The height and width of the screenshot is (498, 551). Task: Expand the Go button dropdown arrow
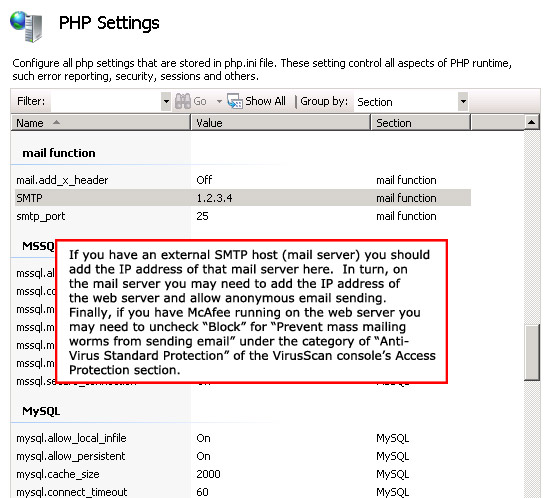click(219, 102)
